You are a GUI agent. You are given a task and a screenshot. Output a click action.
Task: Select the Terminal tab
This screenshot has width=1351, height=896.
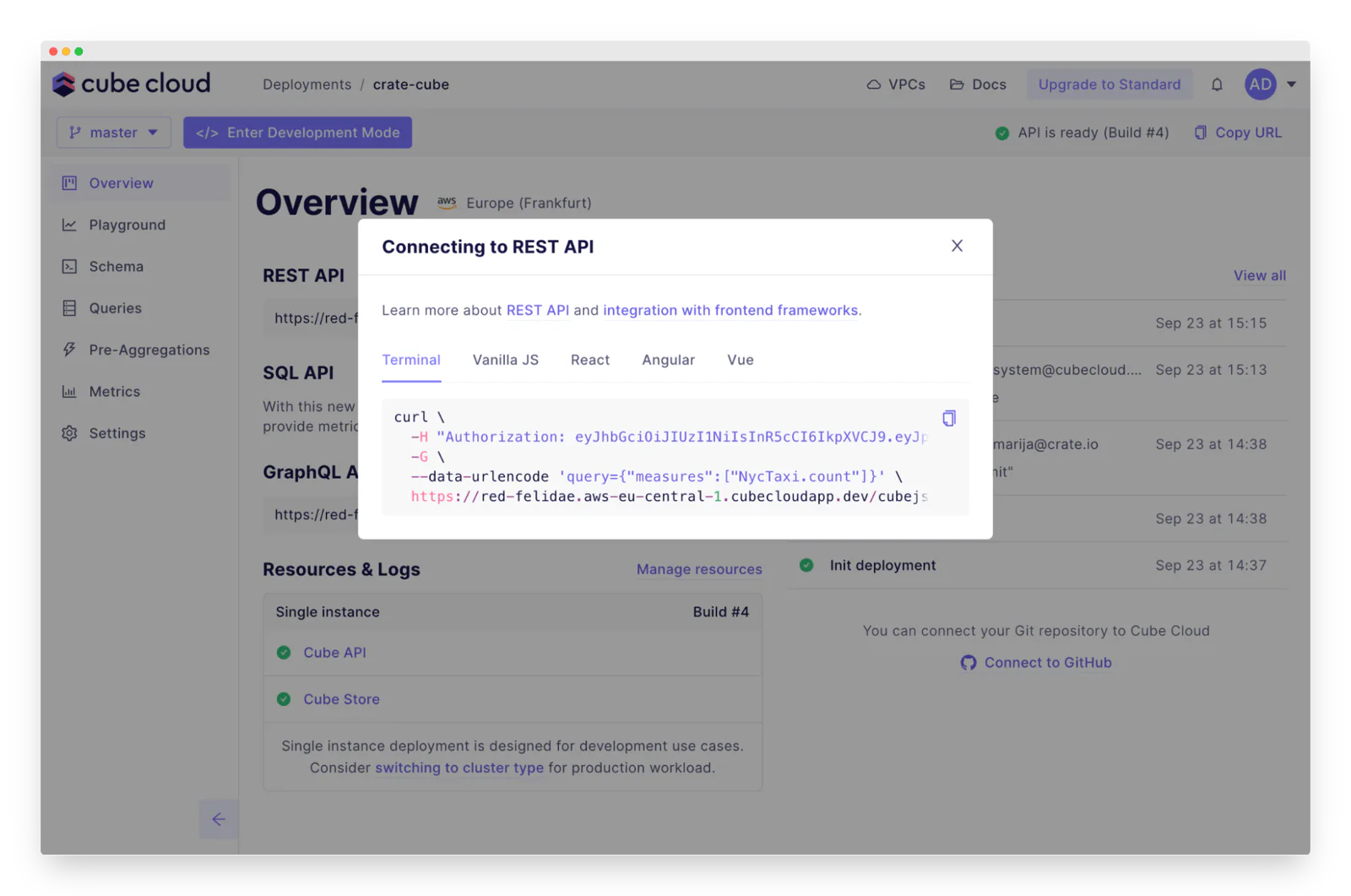click(x=411, y=361)
